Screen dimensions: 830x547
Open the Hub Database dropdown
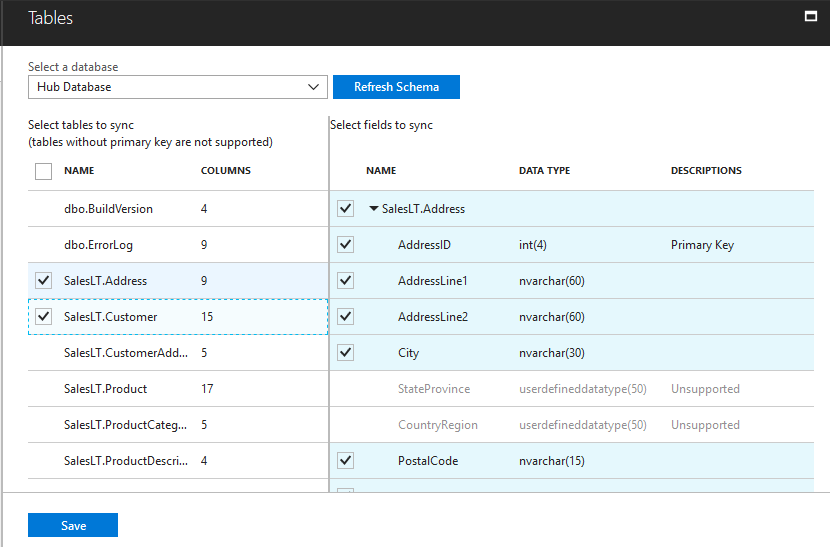177,87
